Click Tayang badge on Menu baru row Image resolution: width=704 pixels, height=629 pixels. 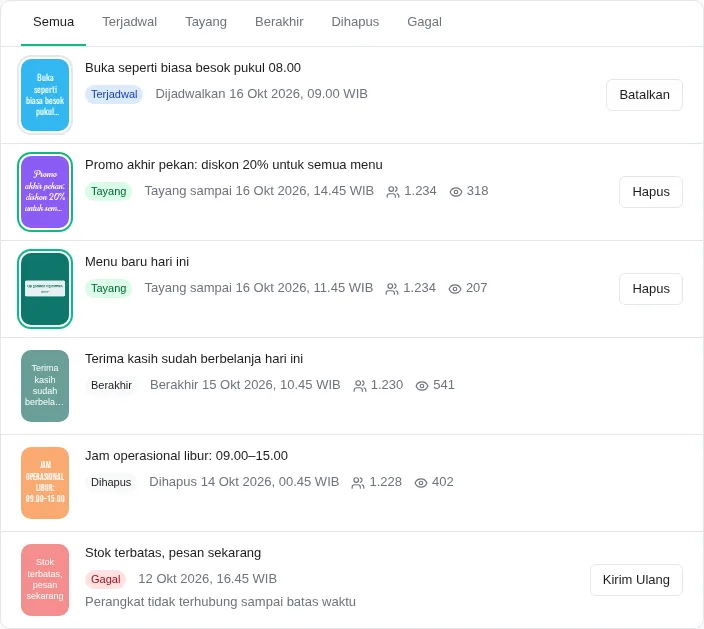(x=109, y=288)
